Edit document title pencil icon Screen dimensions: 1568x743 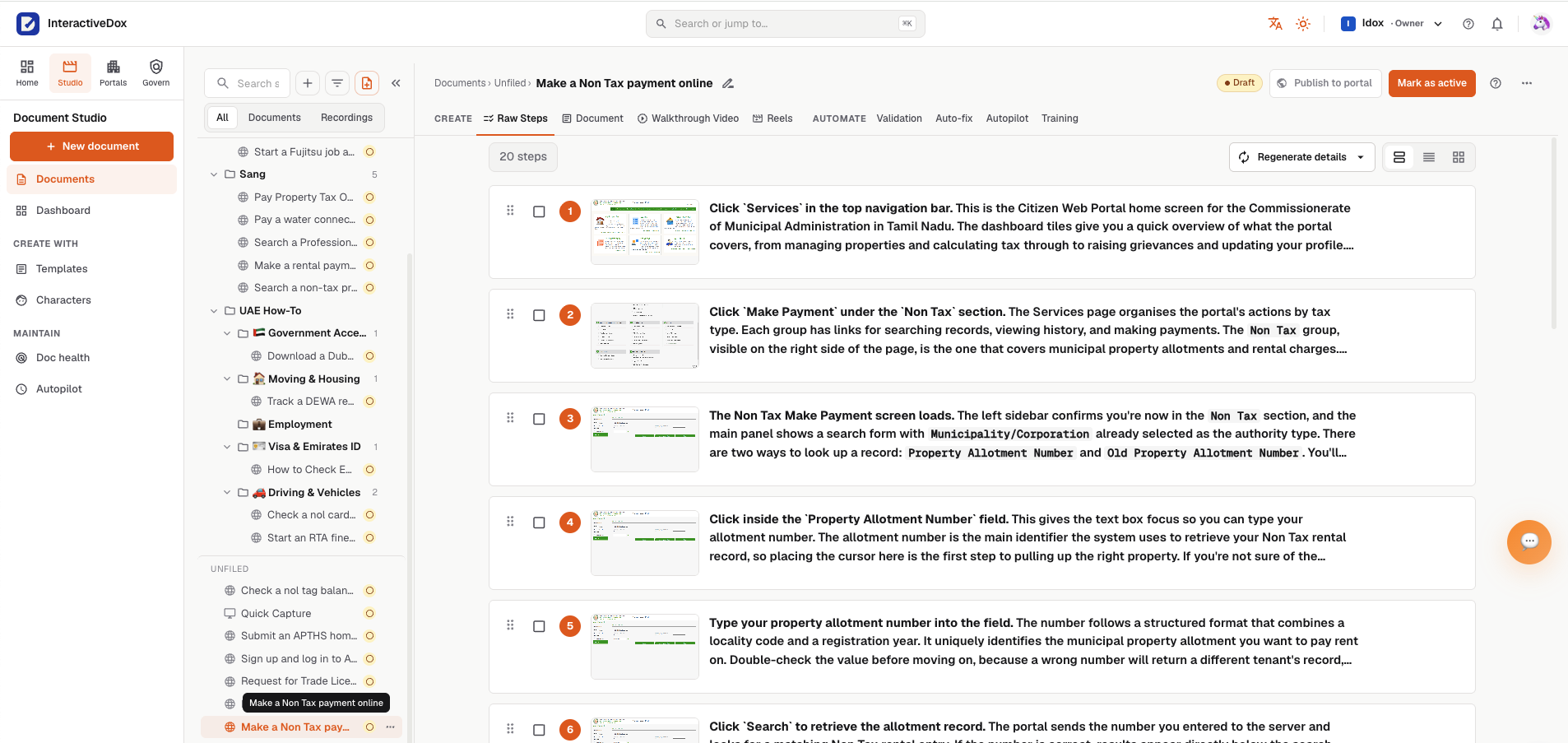click(x=728, y=83)
